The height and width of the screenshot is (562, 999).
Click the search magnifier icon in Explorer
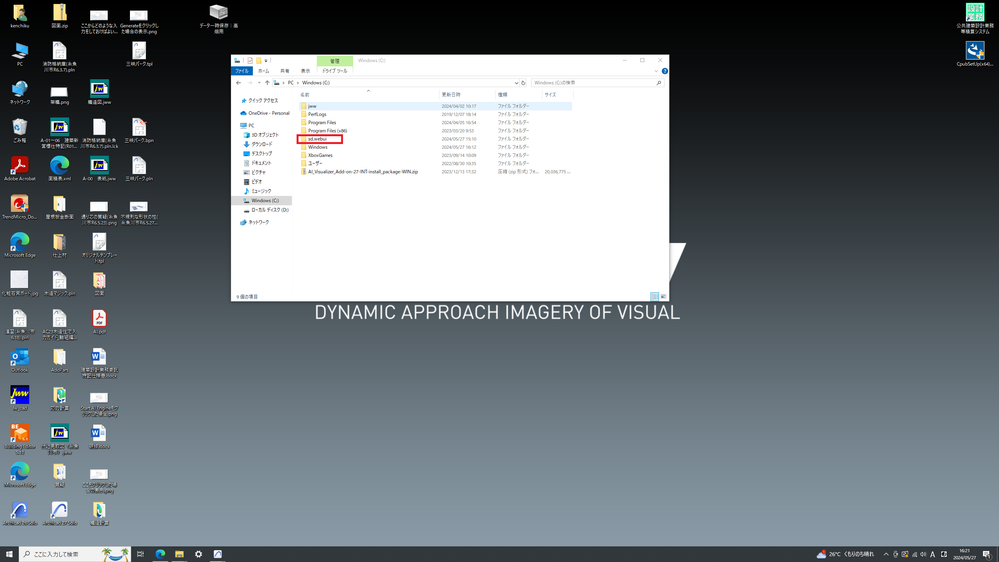coord(659,83)
